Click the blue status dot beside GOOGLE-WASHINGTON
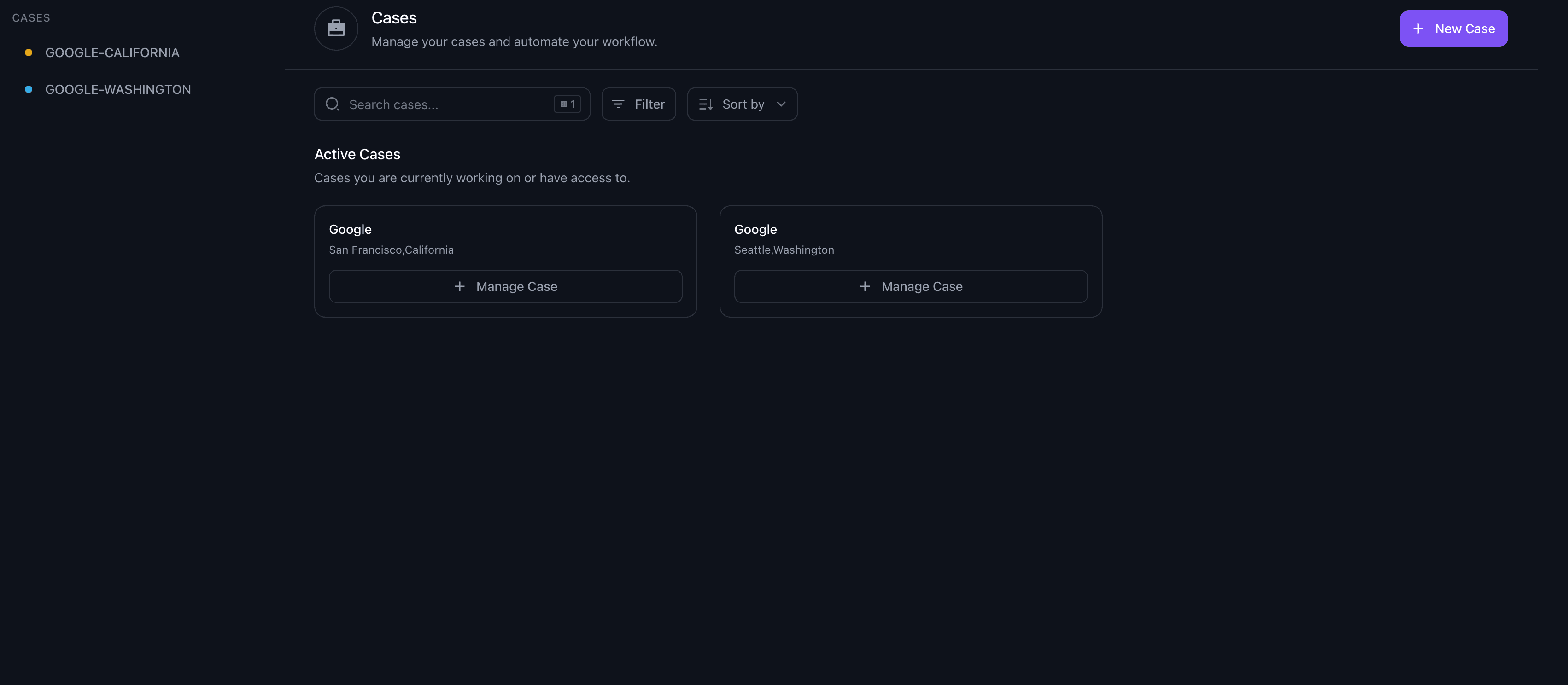The width and height of the screenshot is (1568, 685). (x=29, y=89)
